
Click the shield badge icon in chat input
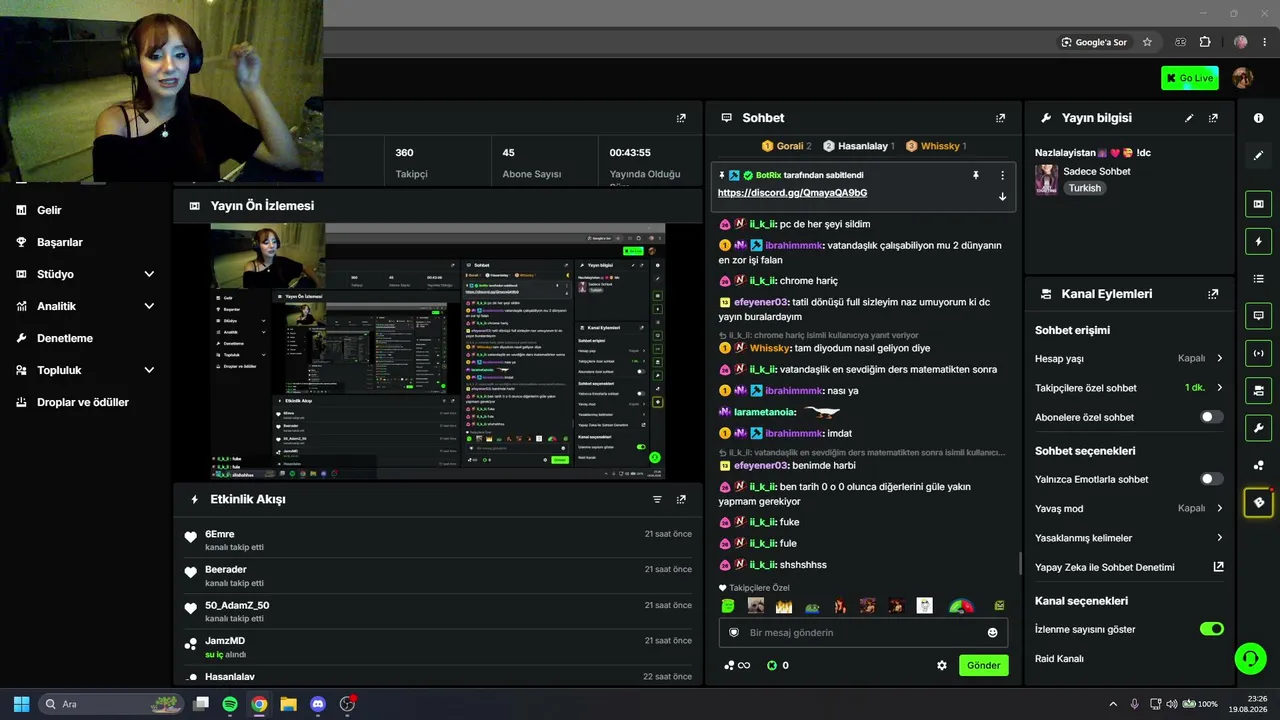(x=733, y=632)
